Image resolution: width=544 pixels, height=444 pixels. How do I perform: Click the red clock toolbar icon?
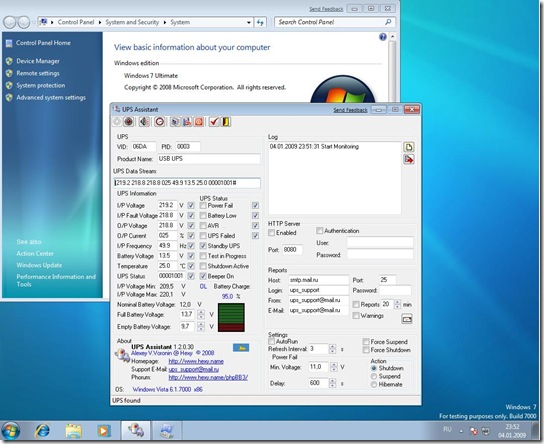160,122
